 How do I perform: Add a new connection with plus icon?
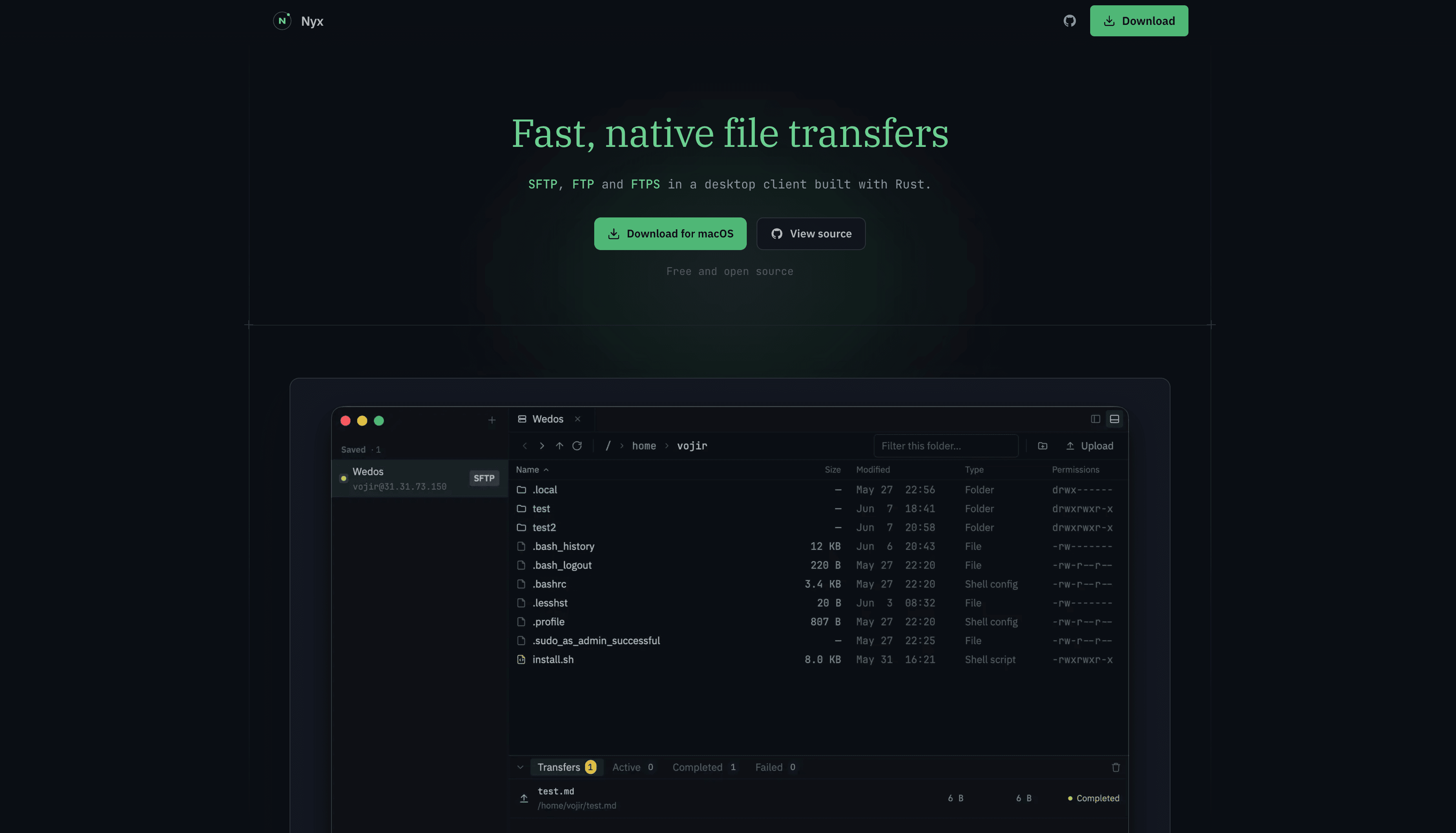[492, 421]
